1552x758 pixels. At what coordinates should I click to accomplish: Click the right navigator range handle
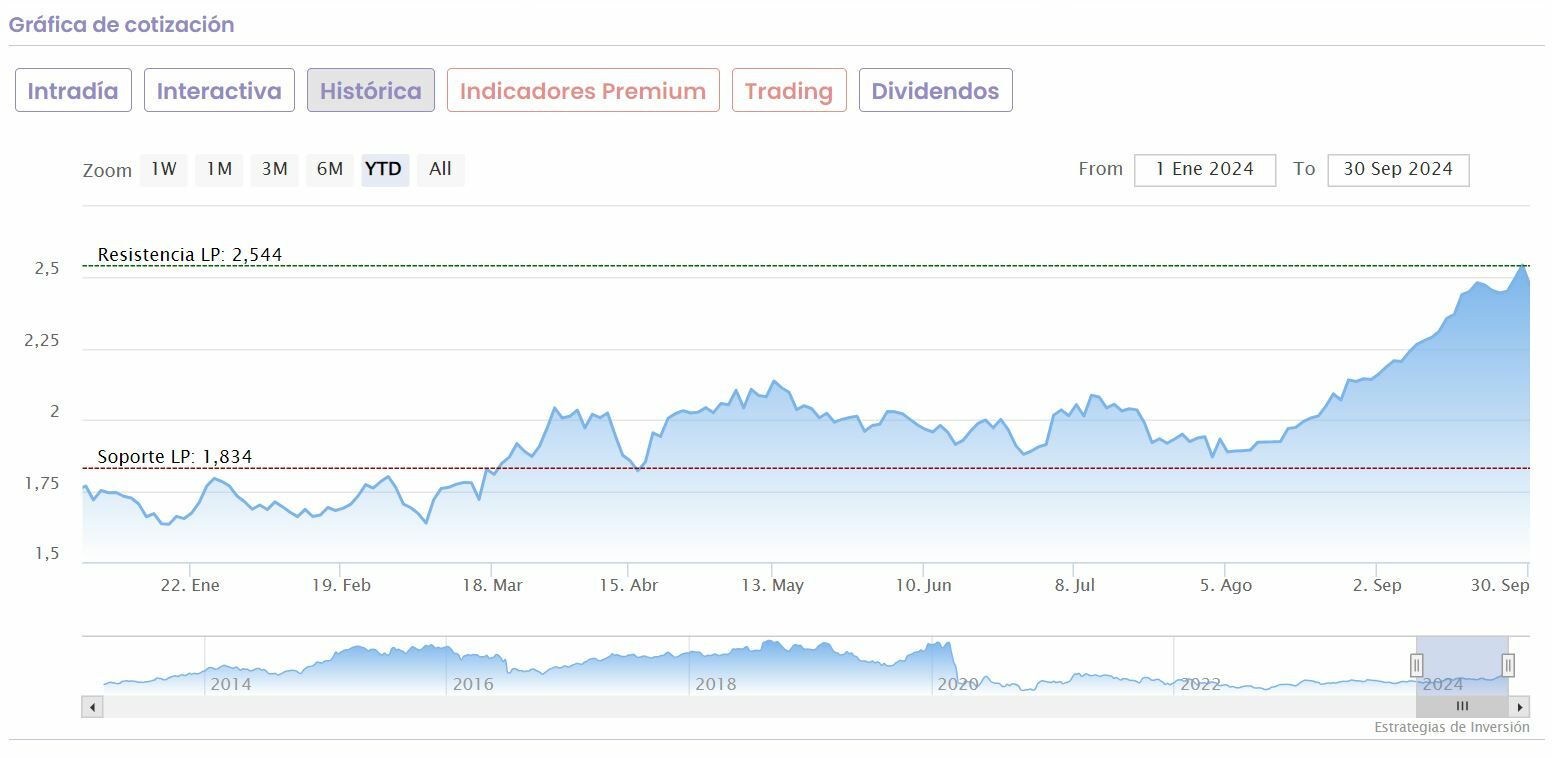1508,665
